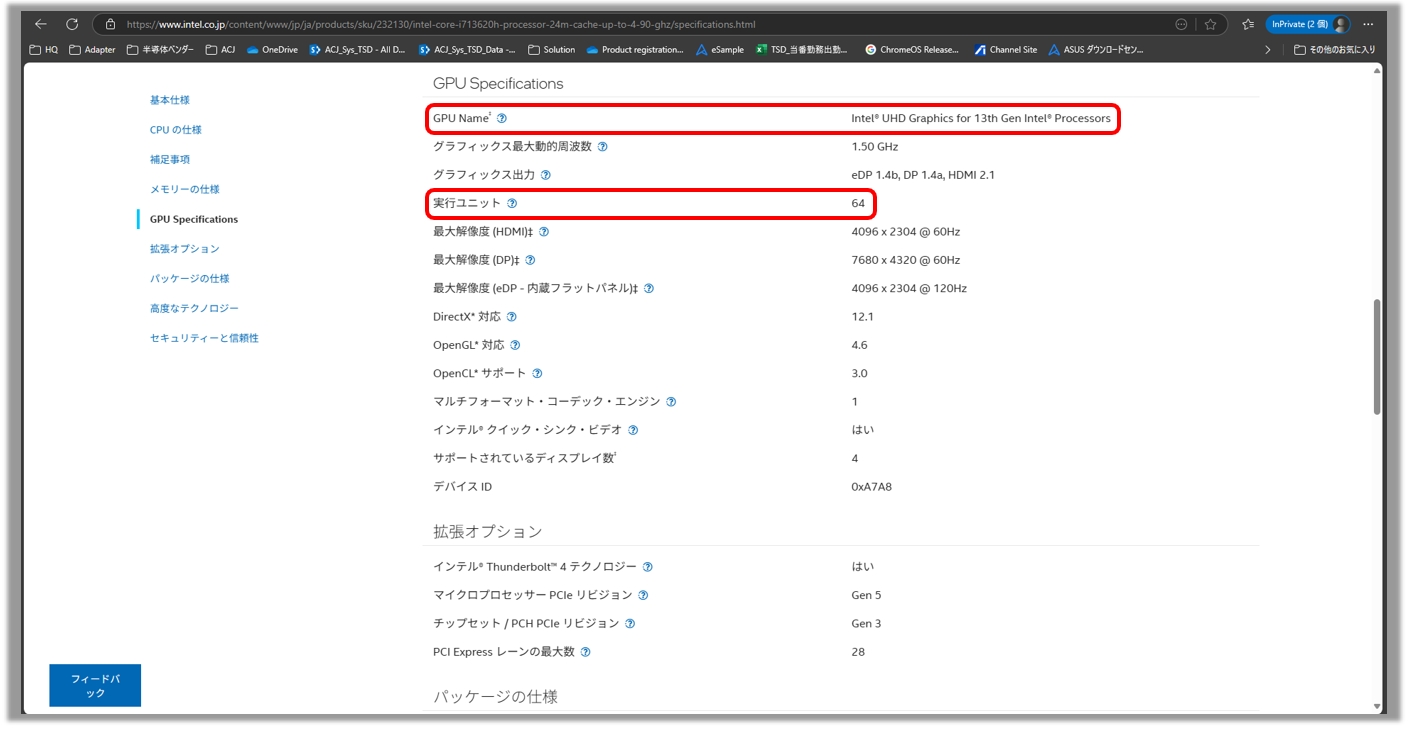Click help icon for PCI Express レーンの最大数
Image resolution: width=1409 pixels, height=731 pixels.
585,652
